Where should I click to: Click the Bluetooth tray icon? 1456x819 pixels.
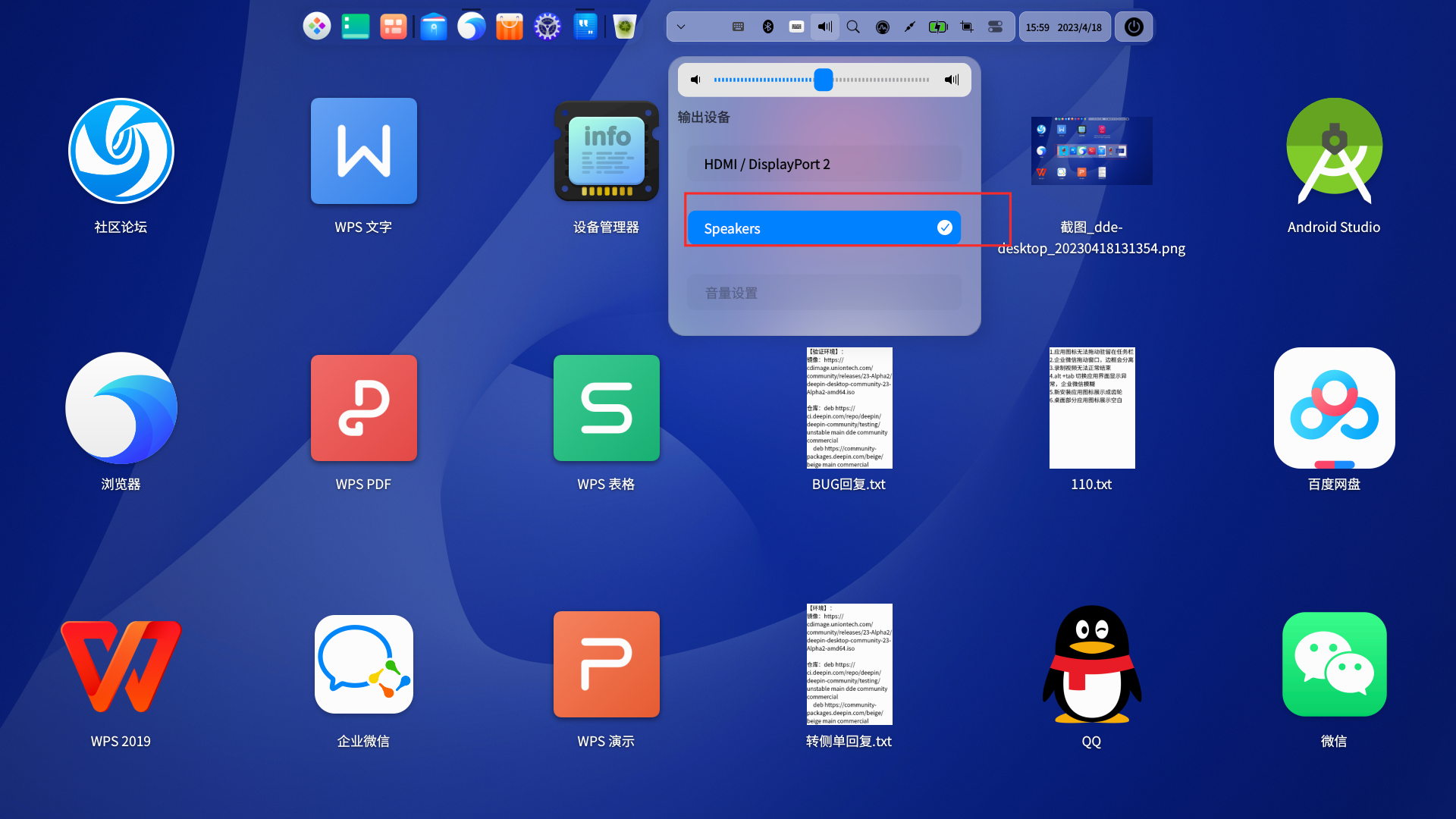767,27
